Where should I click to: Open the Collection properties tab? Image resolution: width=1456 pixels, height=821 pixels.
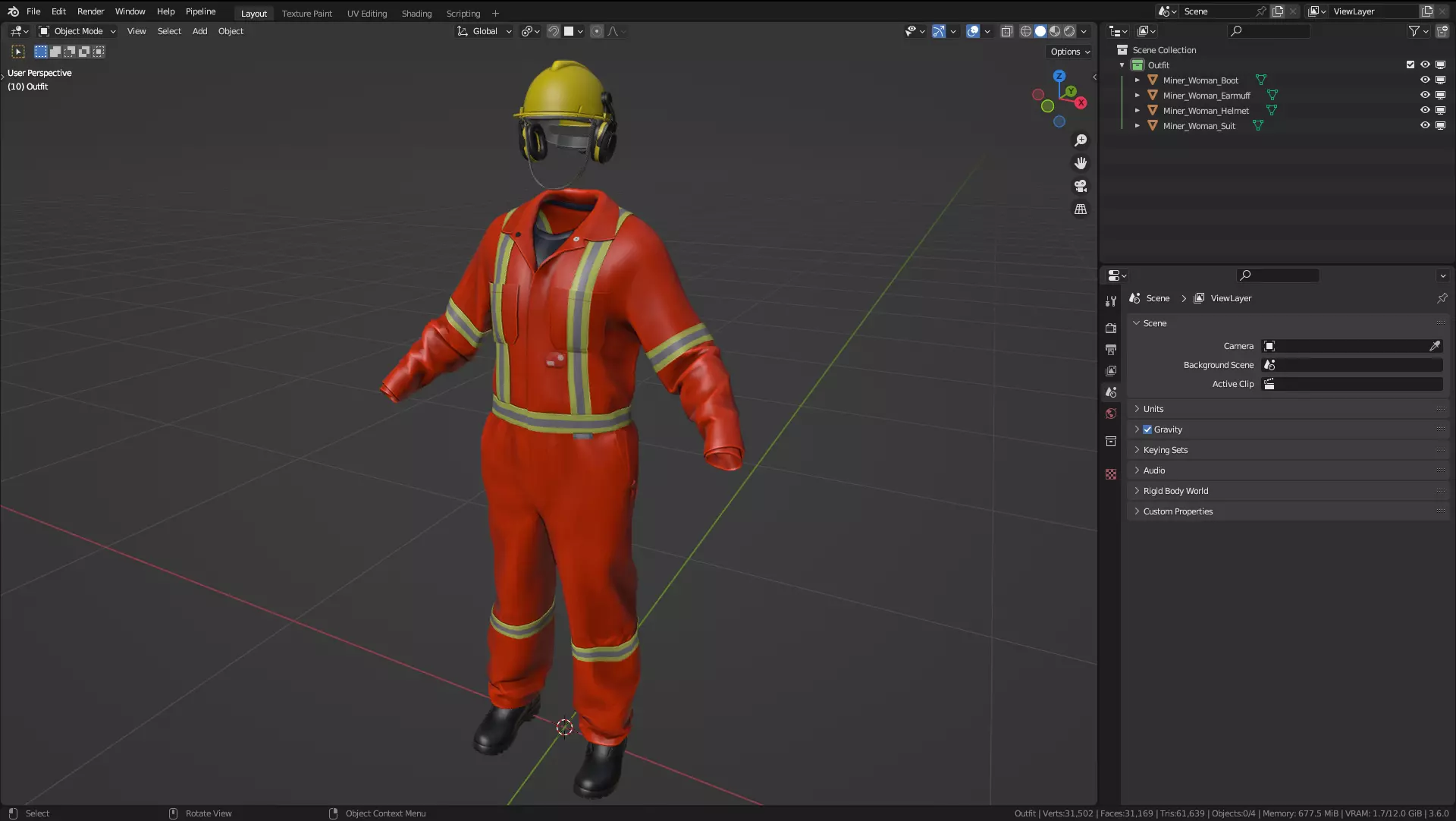tap(1111, 441)
